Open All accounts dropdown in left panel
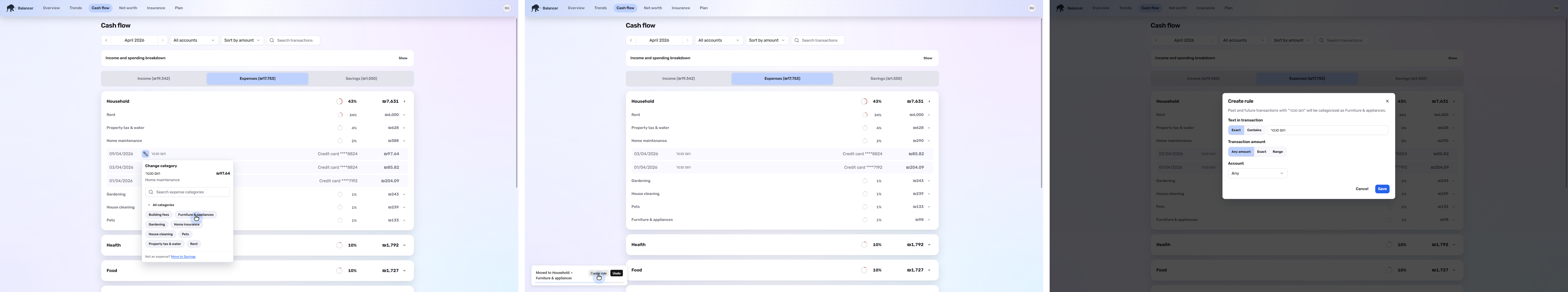Viewport: 1568px width, 292px height. [x=194, y=40]
